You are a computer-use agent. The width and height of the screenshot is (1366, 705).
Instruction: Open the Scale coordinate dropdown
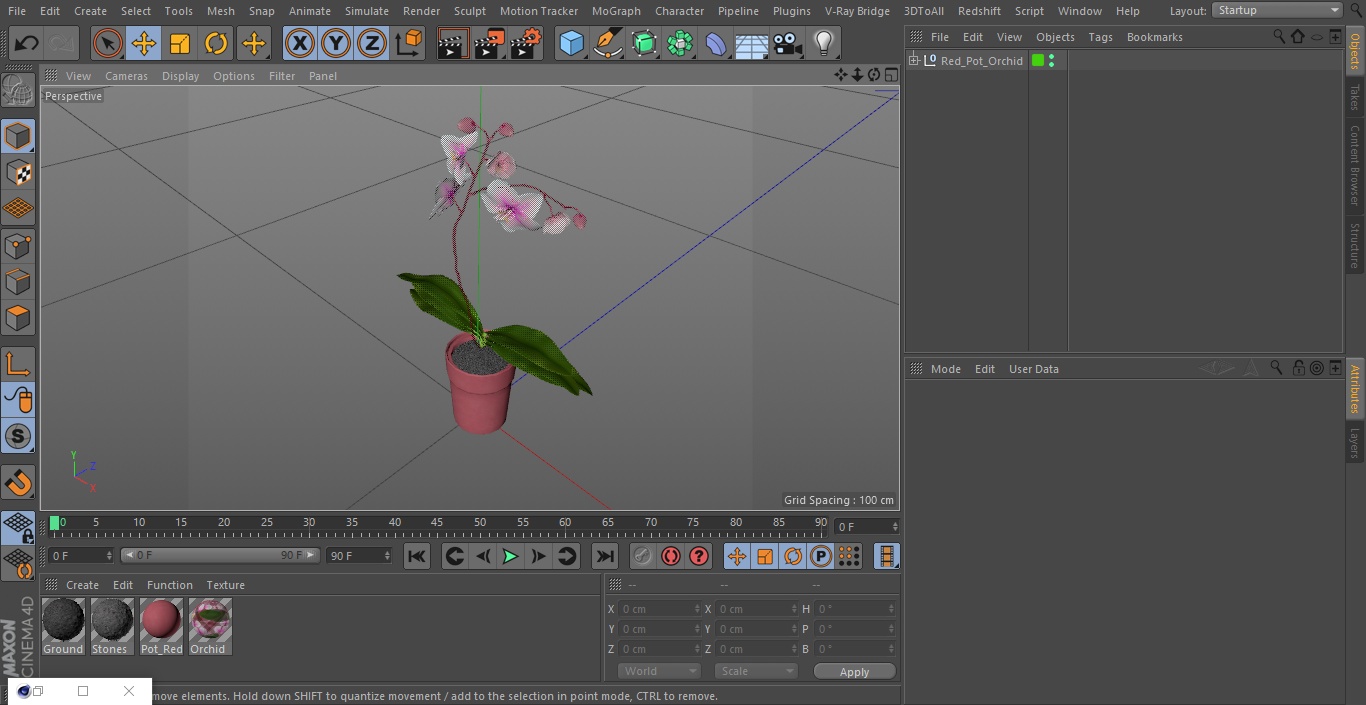756,671
